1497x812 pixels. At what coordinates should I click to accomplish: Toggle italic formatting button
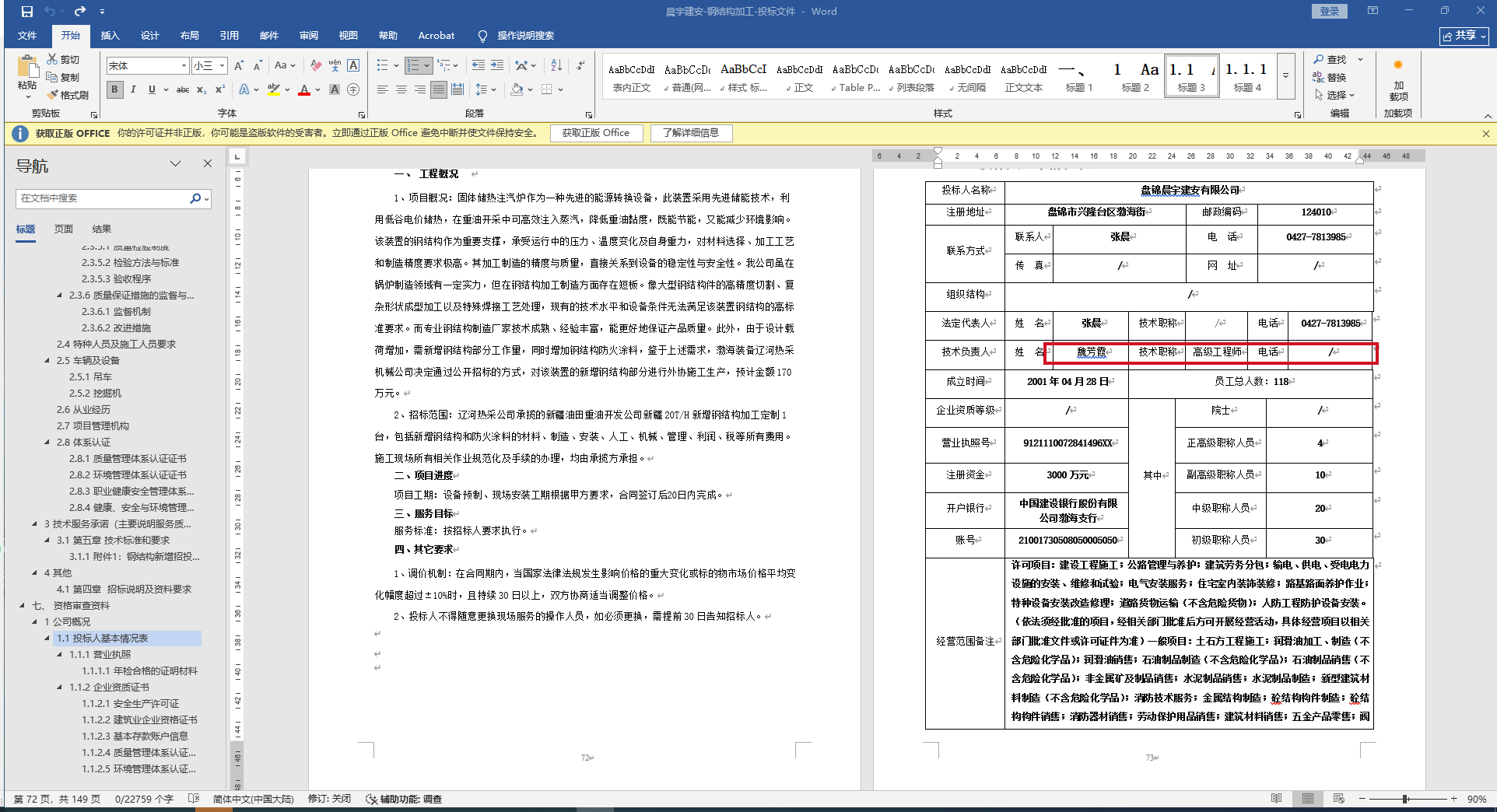[133, 89]
